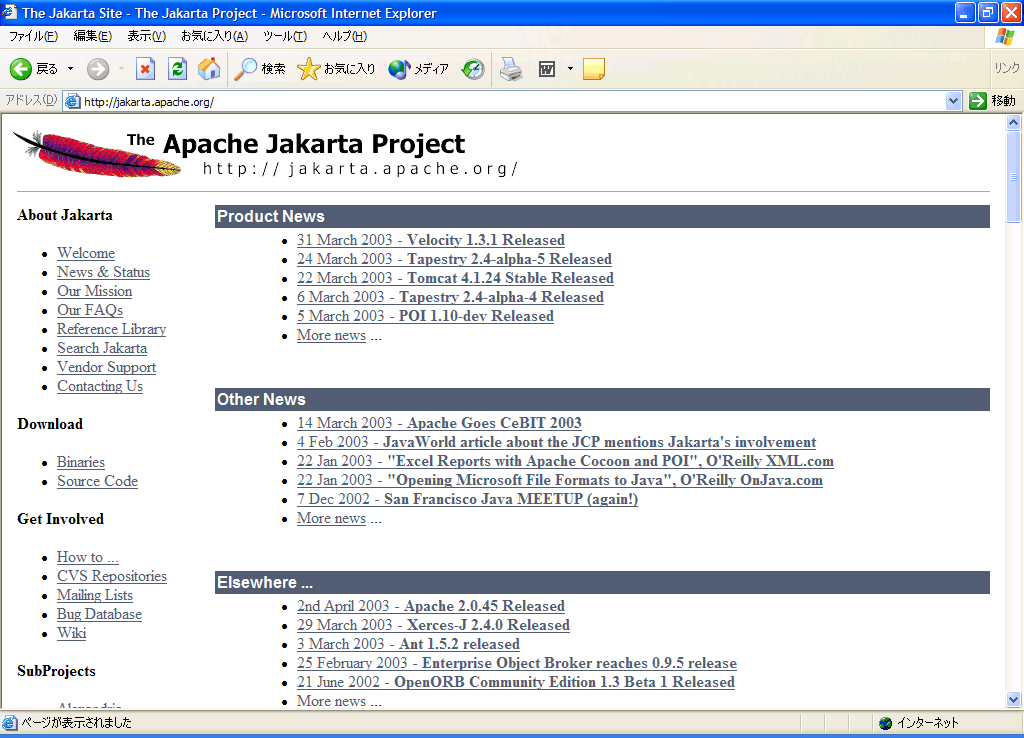
Task: Click the Internet zone globe in status bar
Action: click(886, 723)
